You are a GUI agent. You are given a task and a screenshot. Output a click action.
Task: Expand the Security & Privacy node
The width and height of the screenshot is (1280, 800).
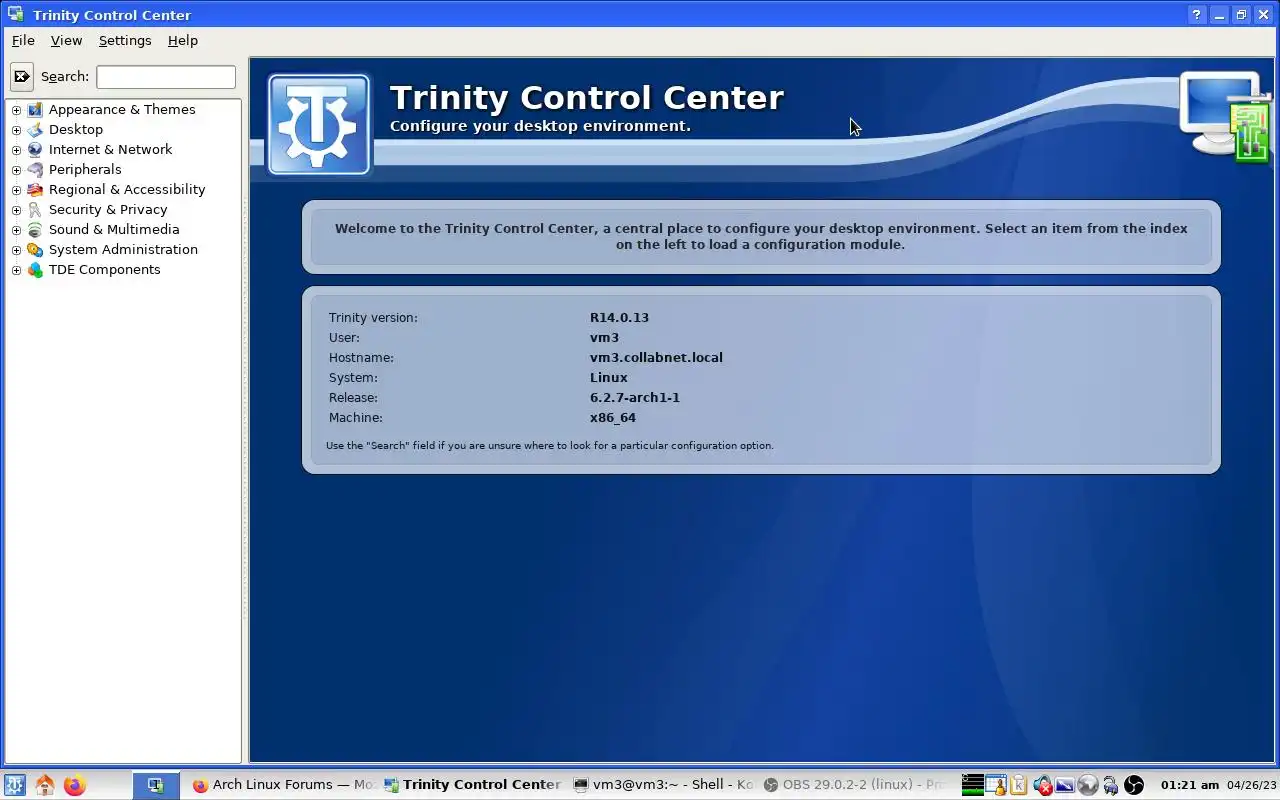[16, 210]
